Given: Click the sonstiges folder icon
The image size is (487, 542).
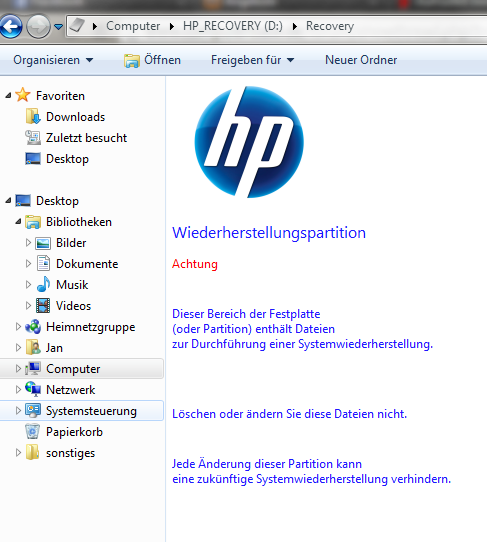Looking at the screenshot, I should click(33, 452).
